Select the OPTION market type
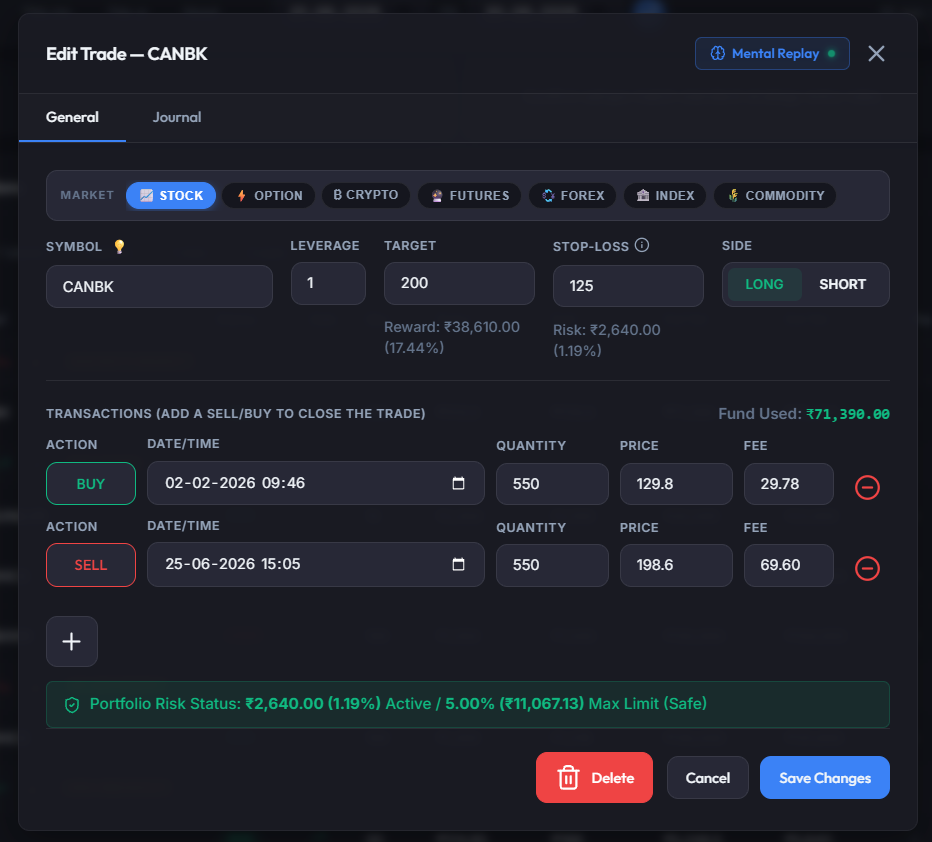The width and height of the screenshot is (932, 842). point(269,195)
